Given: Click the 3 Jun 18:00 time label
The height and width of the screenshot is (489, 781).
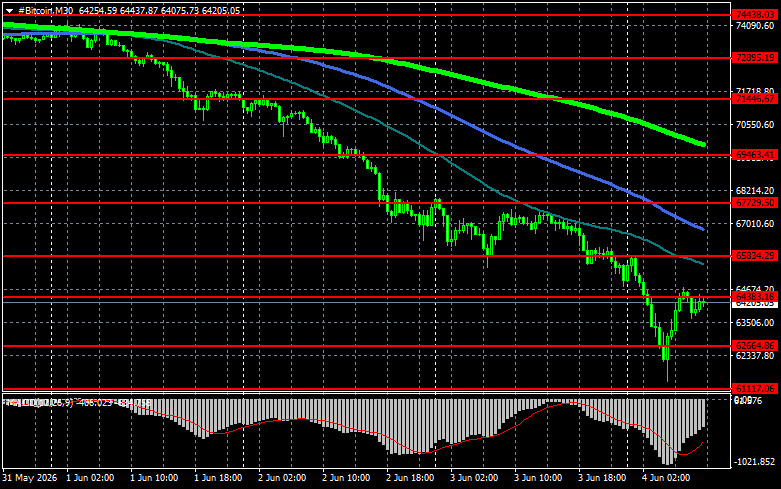Looking at the screenshot, I should pyautogui.click(x=602, y=478).
